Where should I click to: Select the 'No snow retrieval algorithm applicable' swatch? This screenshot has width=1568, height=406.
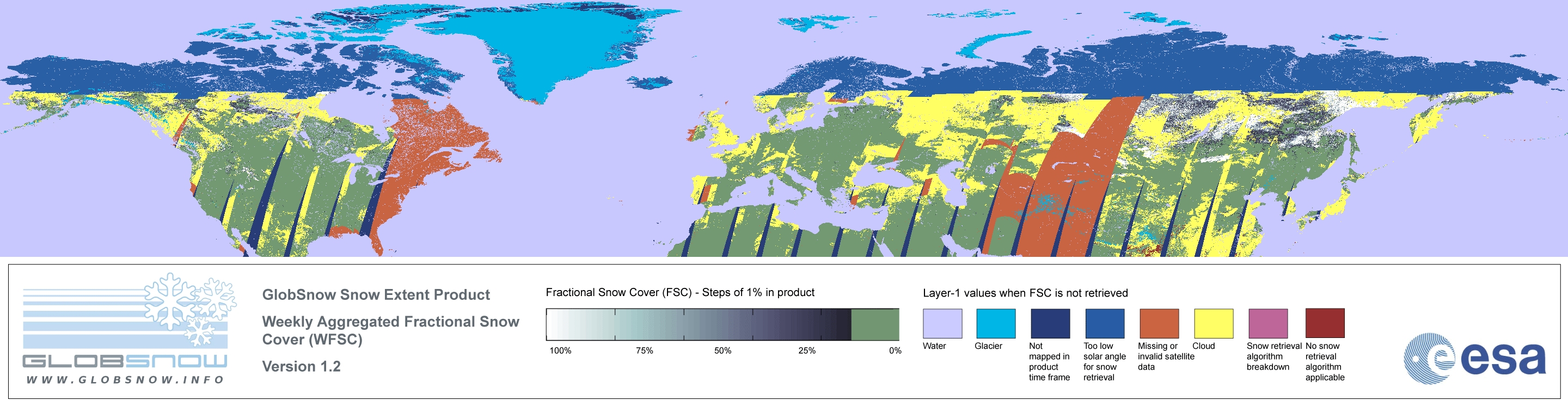pyautogui.click(x=1325, y=323)
